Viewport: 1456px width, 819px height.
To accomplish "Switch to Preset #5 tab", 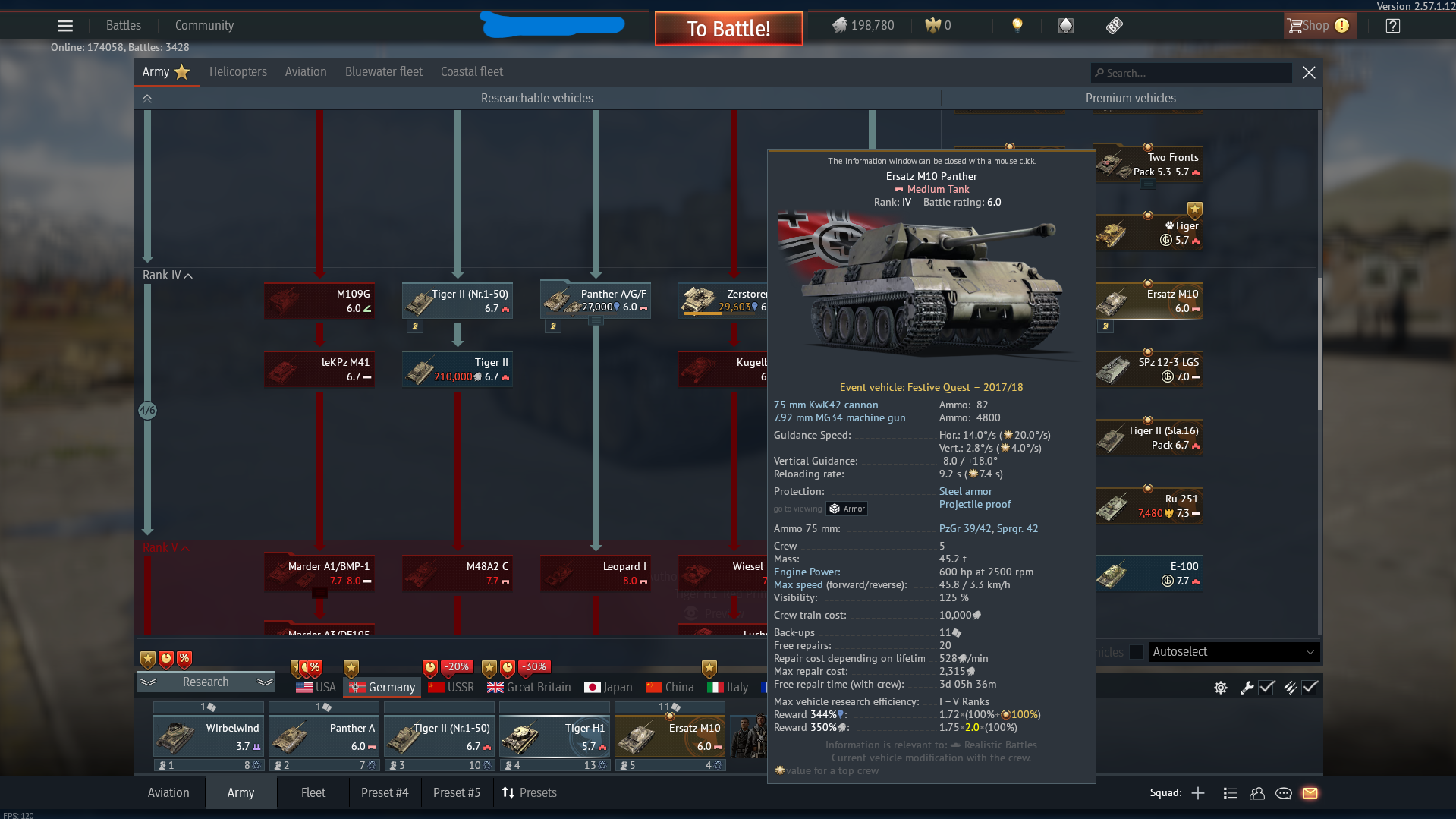I will point(457,793).
